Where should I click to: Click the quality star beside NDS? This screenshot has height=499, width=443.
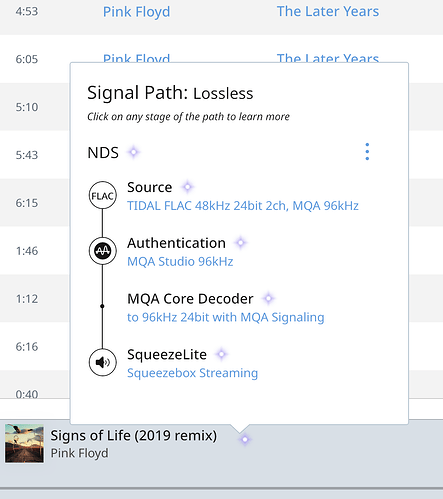point(134,152)
